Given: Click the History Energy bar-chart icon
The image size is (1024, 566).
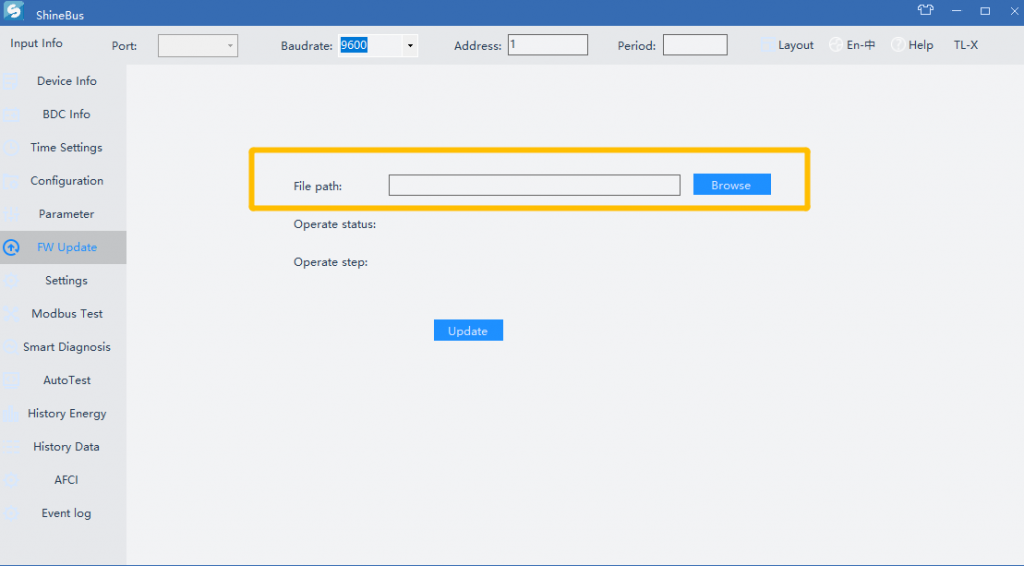Looking at the screenshot, I should 10,413.
